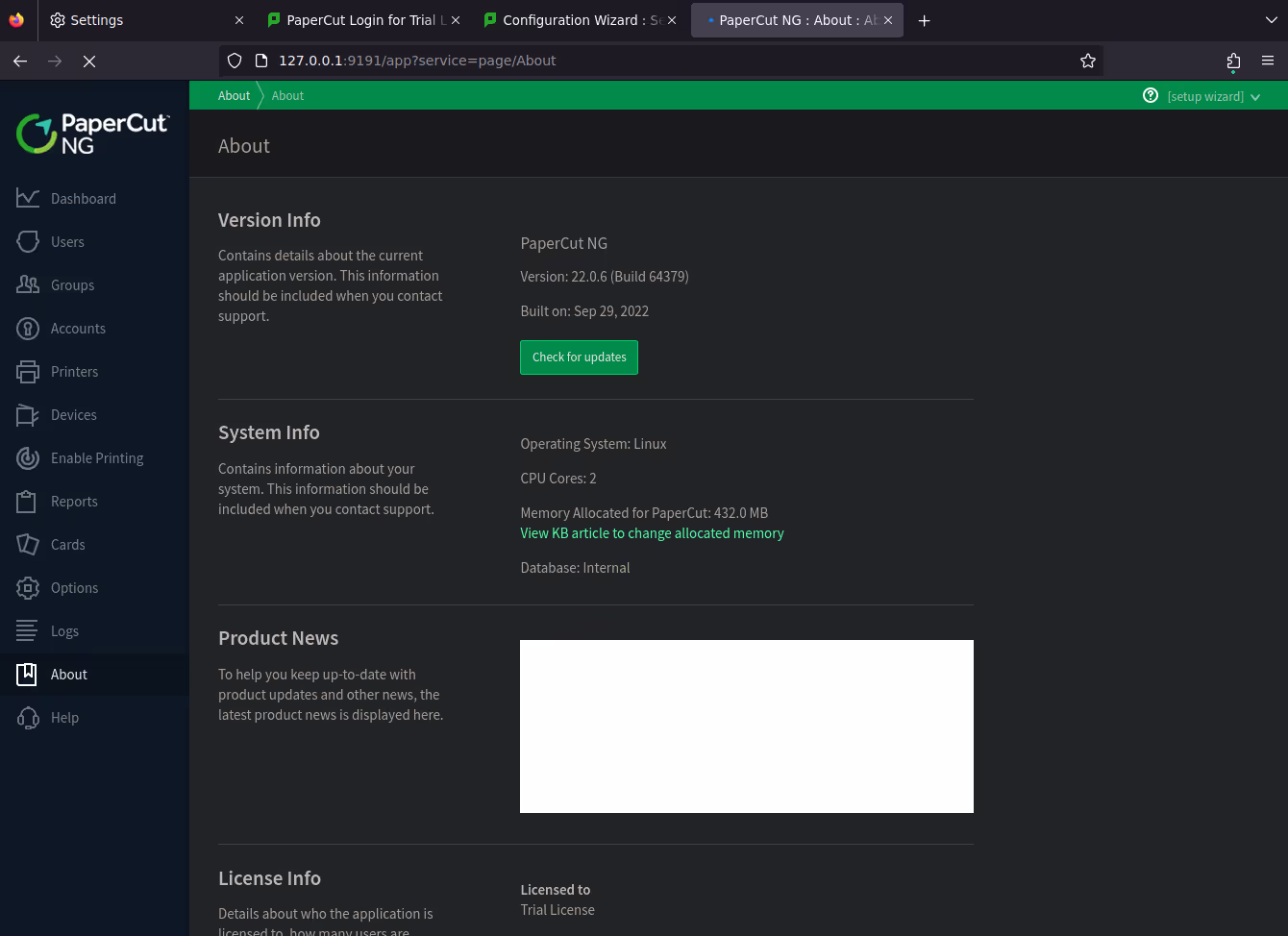Open Firefox extensions puzzle icon
1288x936 pixels.
(1233, 61)
